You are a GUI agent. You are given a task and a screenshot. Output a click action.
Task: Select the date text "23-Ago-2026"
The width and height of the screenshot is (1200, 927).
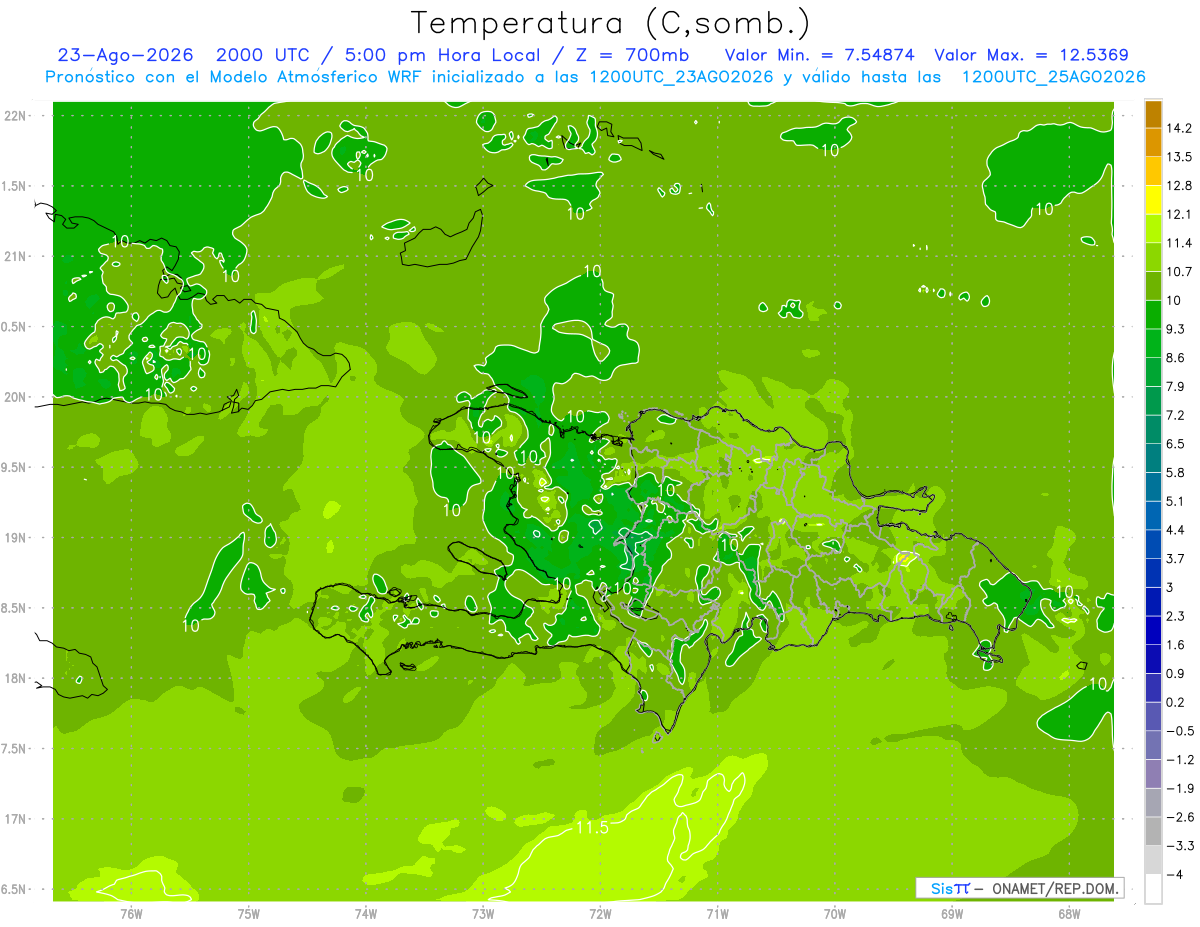point(125,55)
